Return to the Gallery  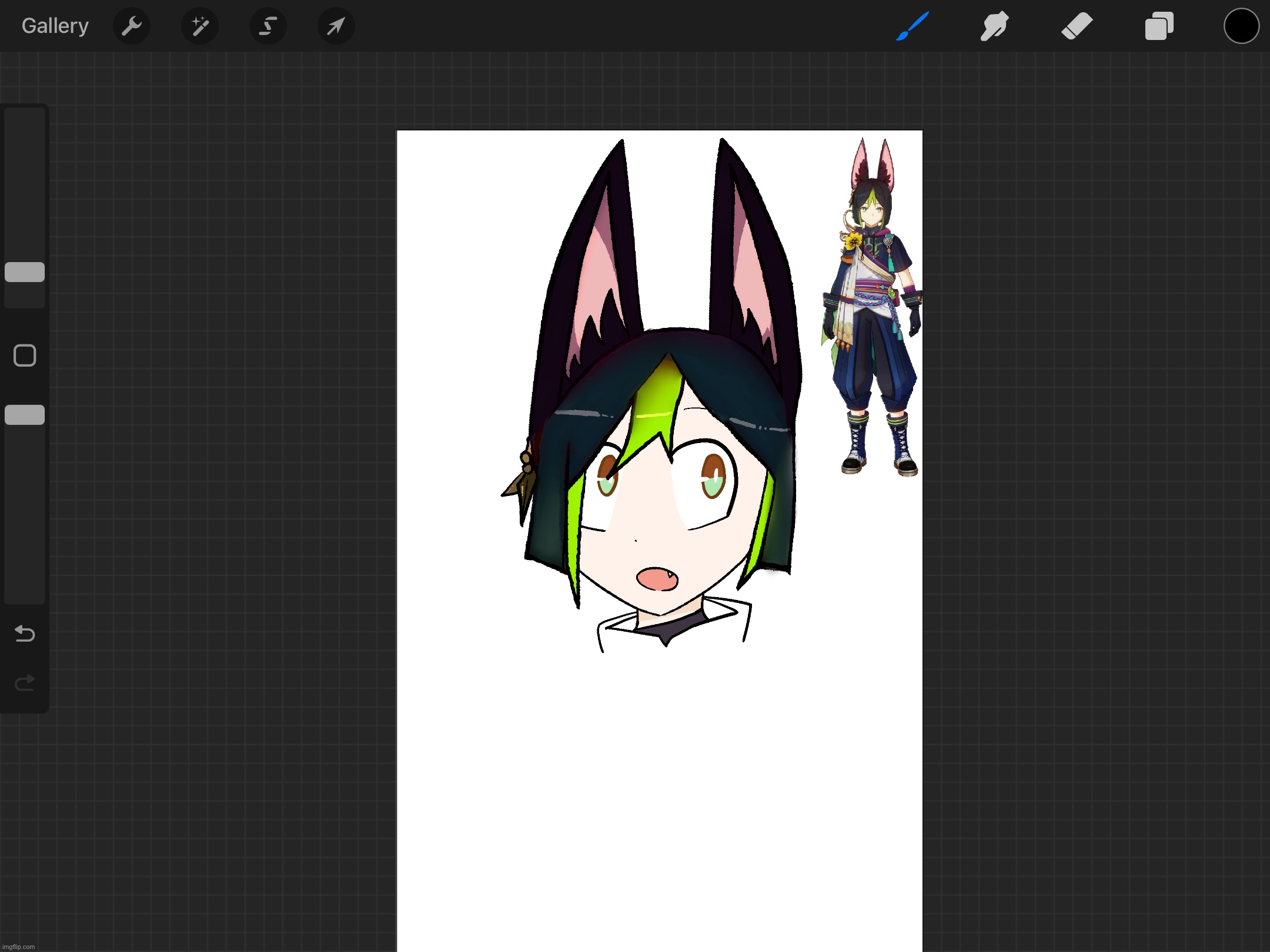pos(55,26)
